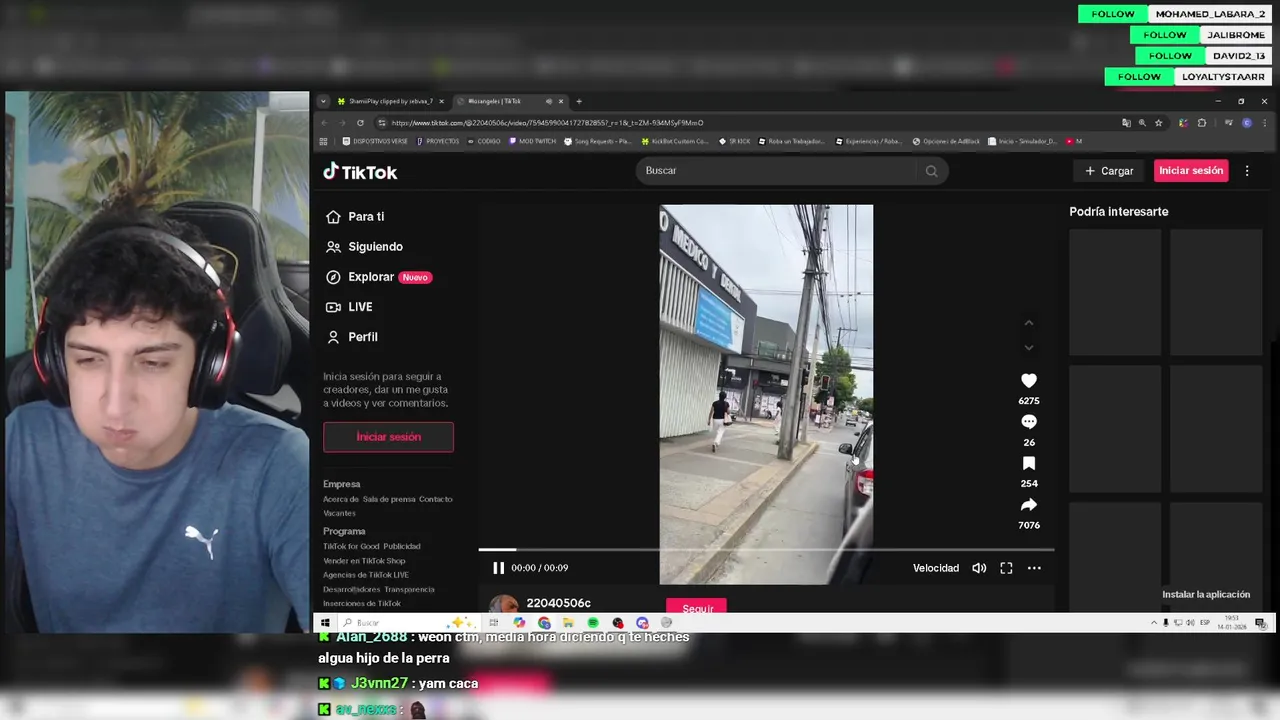Screen dimensions: 1280x720
Task: Open a new browser tab
Action: 579,101
